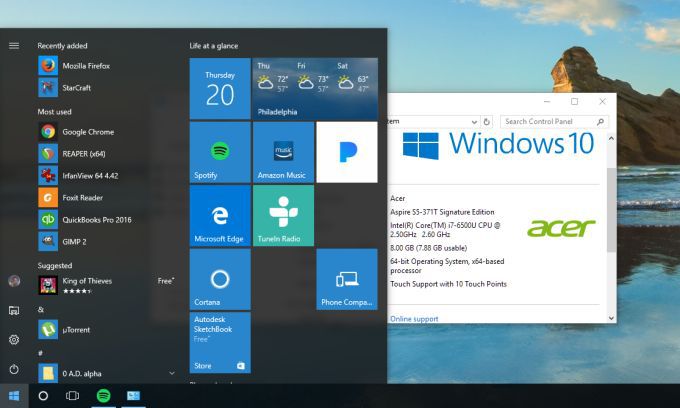This screenshot has height=408, width=680.
Task: Open the TuneIn Radio tile
Action: coord(283,216)
